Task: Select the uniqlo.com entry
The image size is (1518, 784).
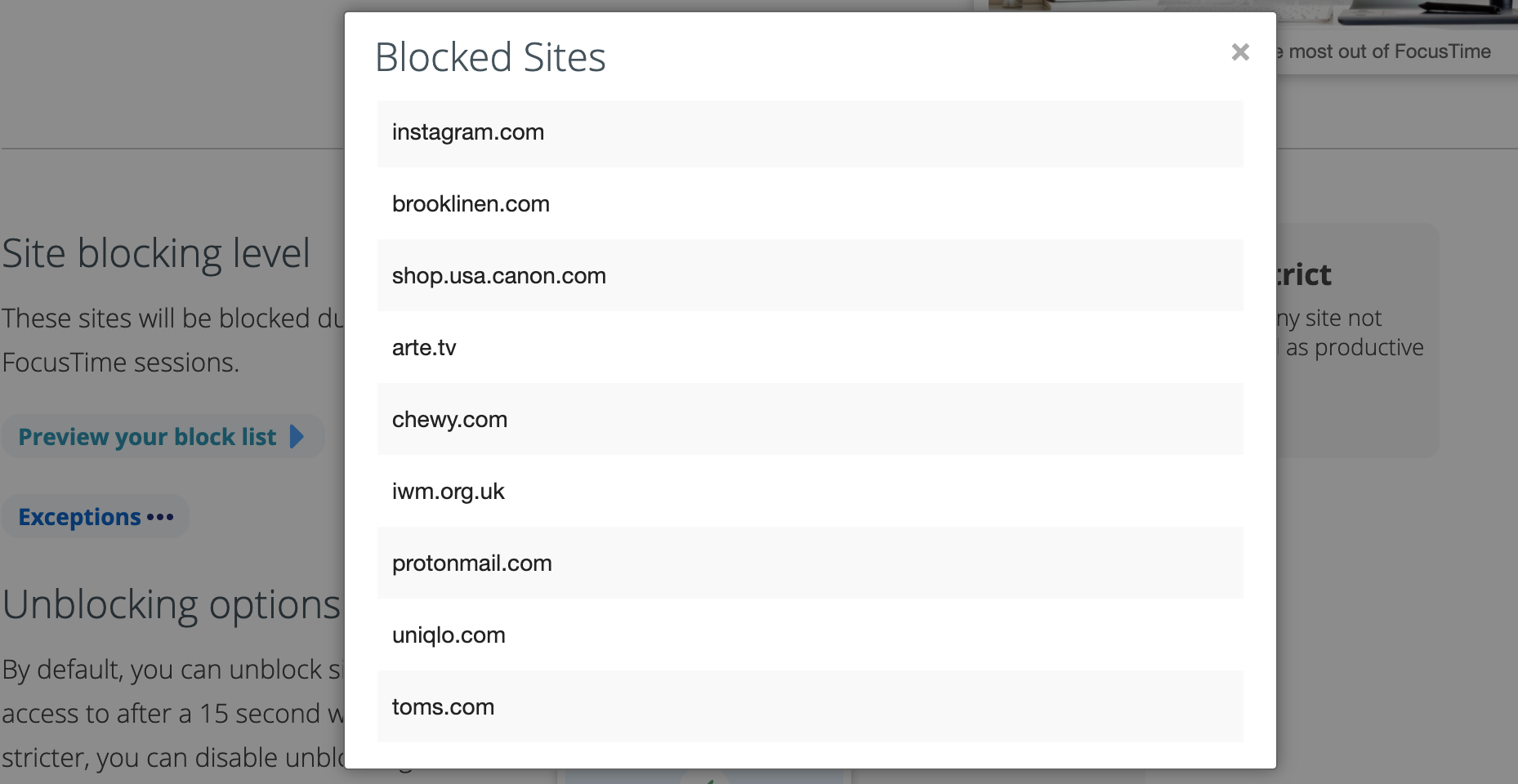Action: pos(810,635)
